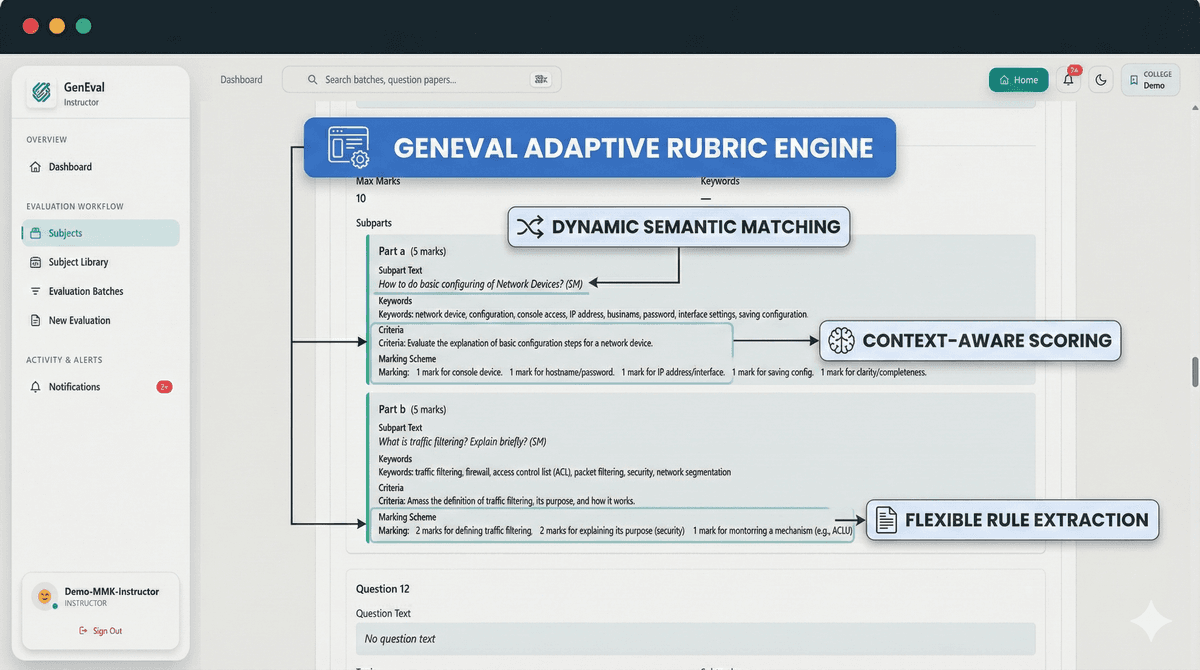This screenshot has height=670, width=1200.
Task: Click the page scrollbar thumb on the right edge
Action: tap(1195, 370)
